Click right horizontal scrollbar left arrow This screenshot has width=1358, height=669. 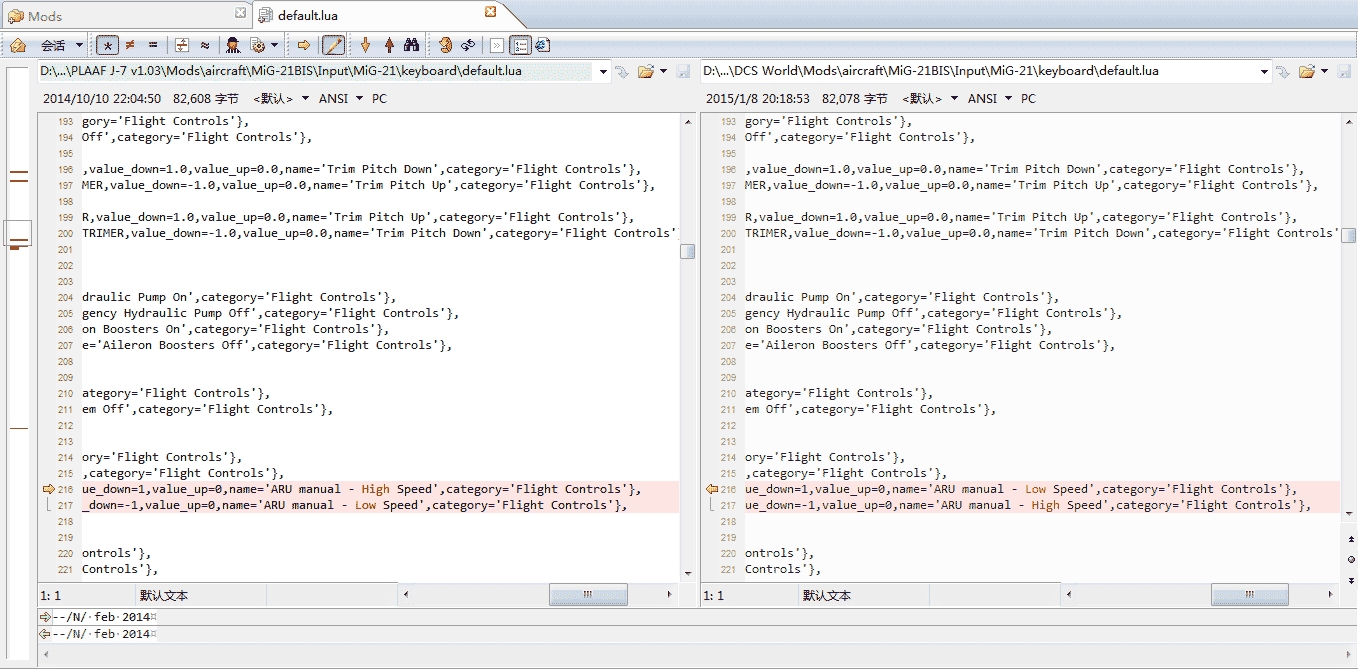coord(1067,595)
